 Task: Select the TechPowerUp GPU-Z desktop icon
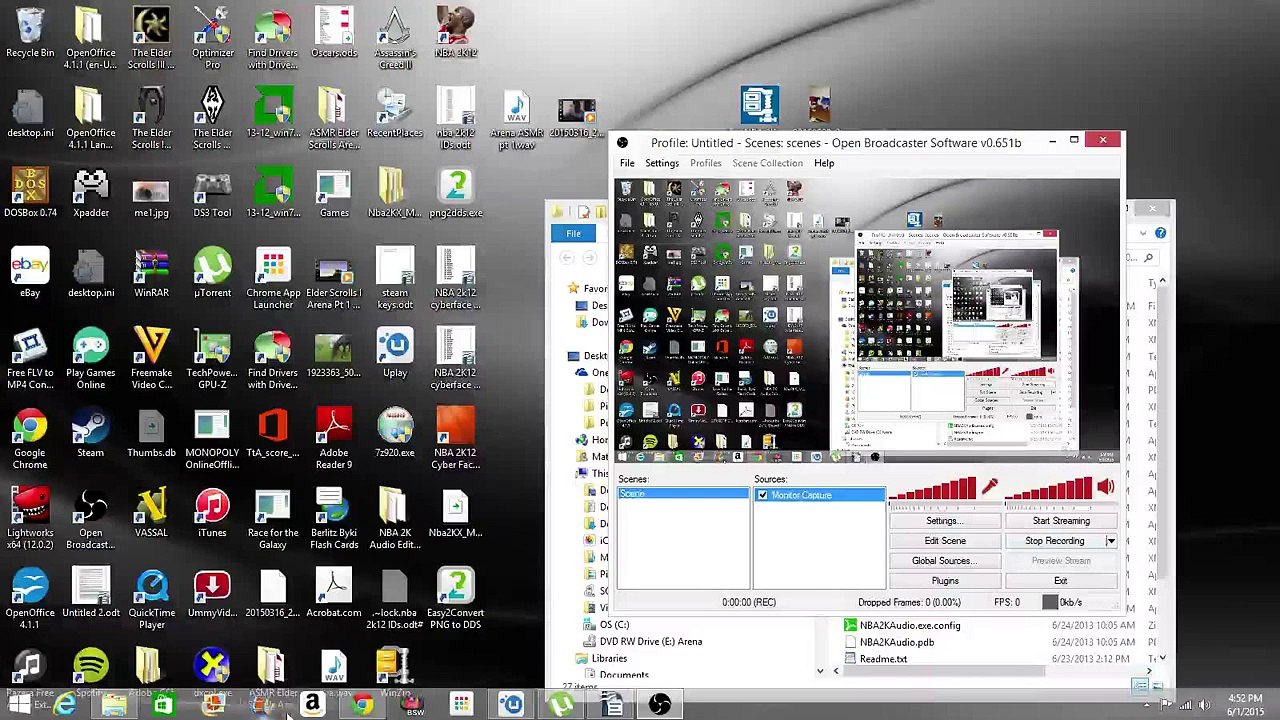point(212,359)
